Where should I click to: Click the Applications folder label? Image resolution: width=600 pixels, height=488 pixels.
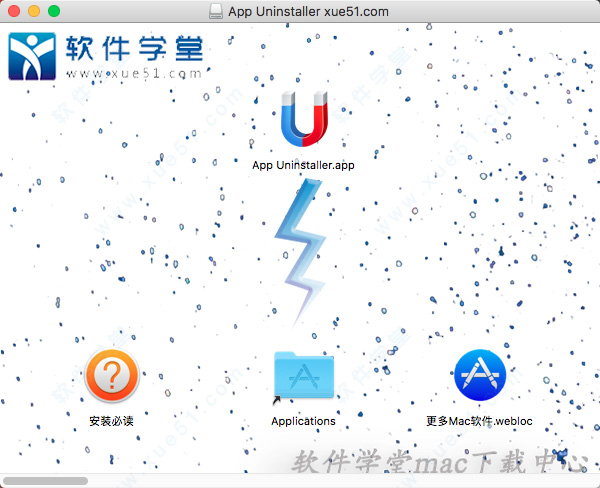click(303, 421)
